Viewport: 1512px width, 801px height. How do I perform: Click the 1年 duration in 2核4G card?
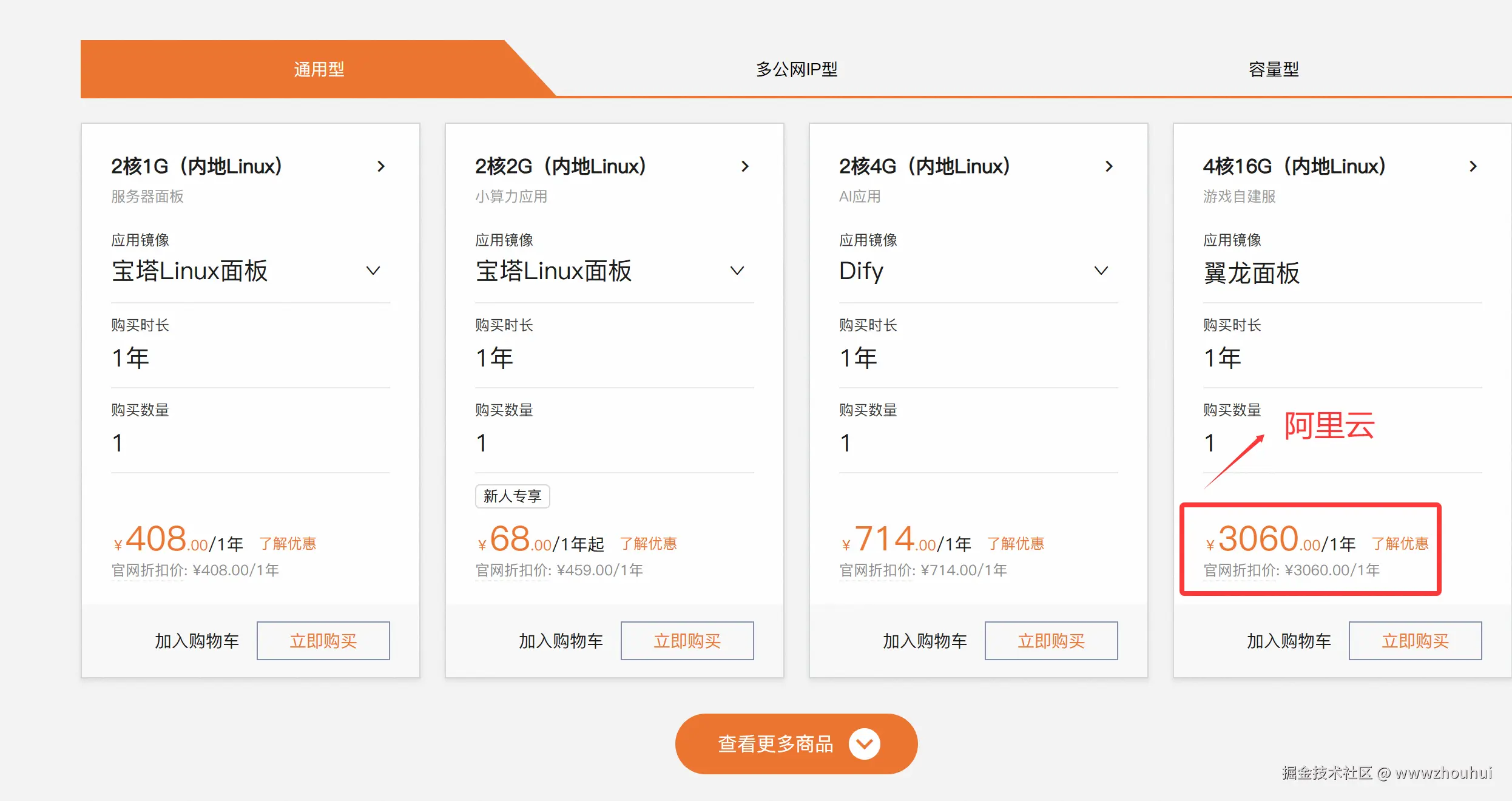859,358
